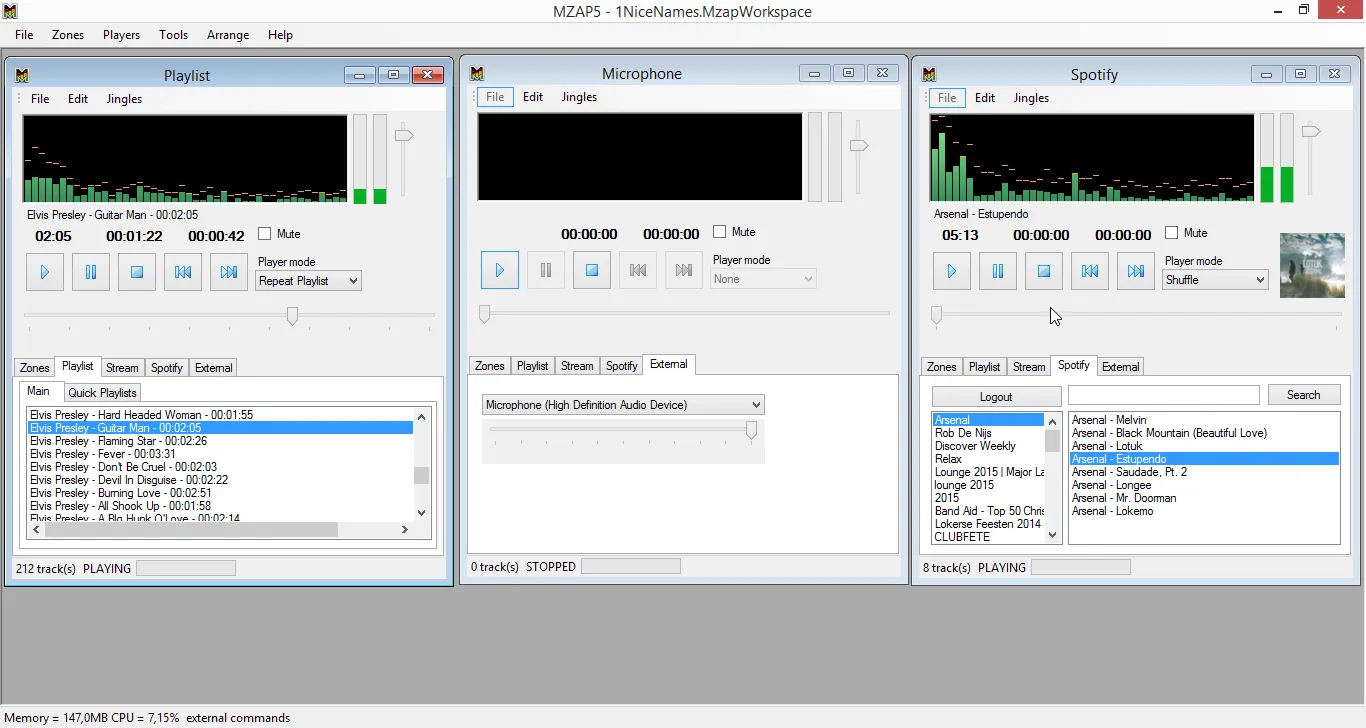Screen dimensions: 1366x728
Task: Tick the Mute checkbox in Spotify player
Action: (1172, 233)
